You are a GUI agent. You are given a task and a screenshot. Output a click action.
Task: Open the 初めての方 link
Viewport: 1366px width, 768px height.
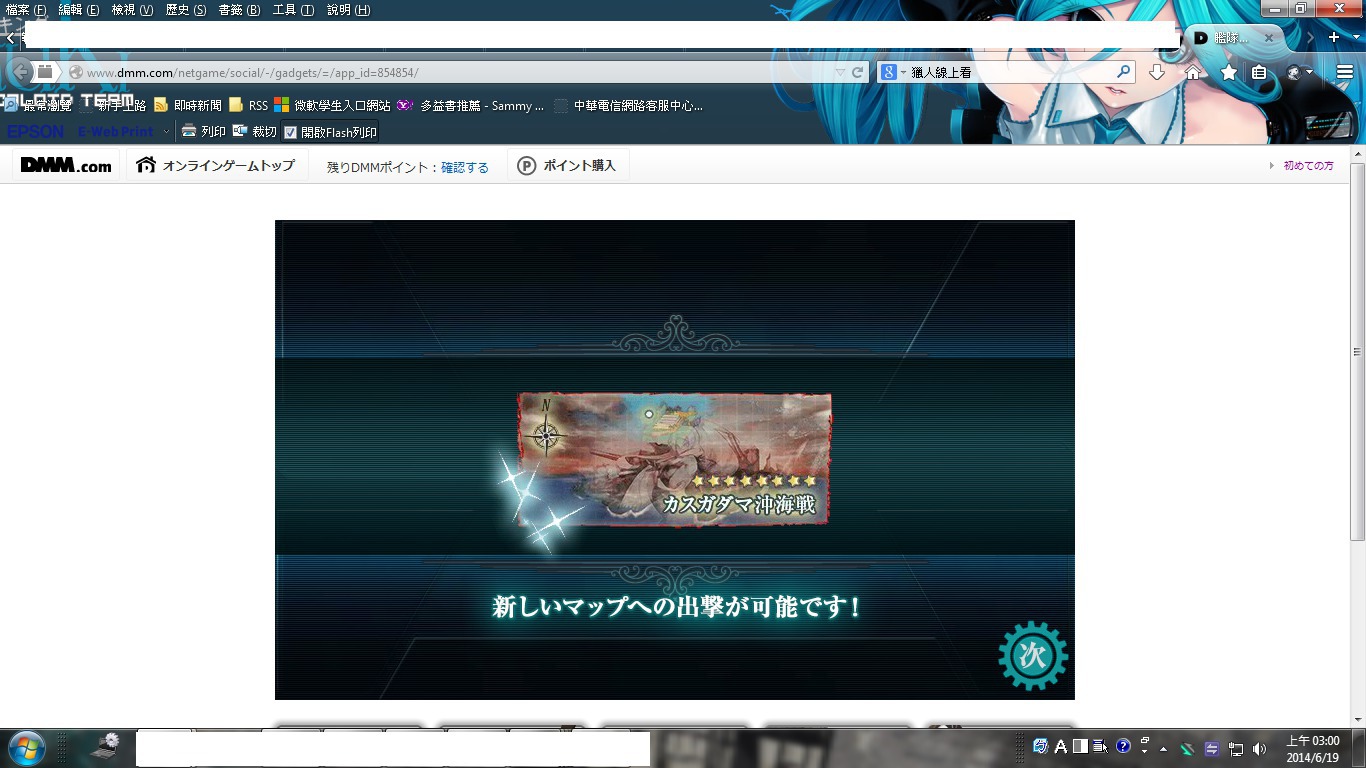(x=1308, y=166)
